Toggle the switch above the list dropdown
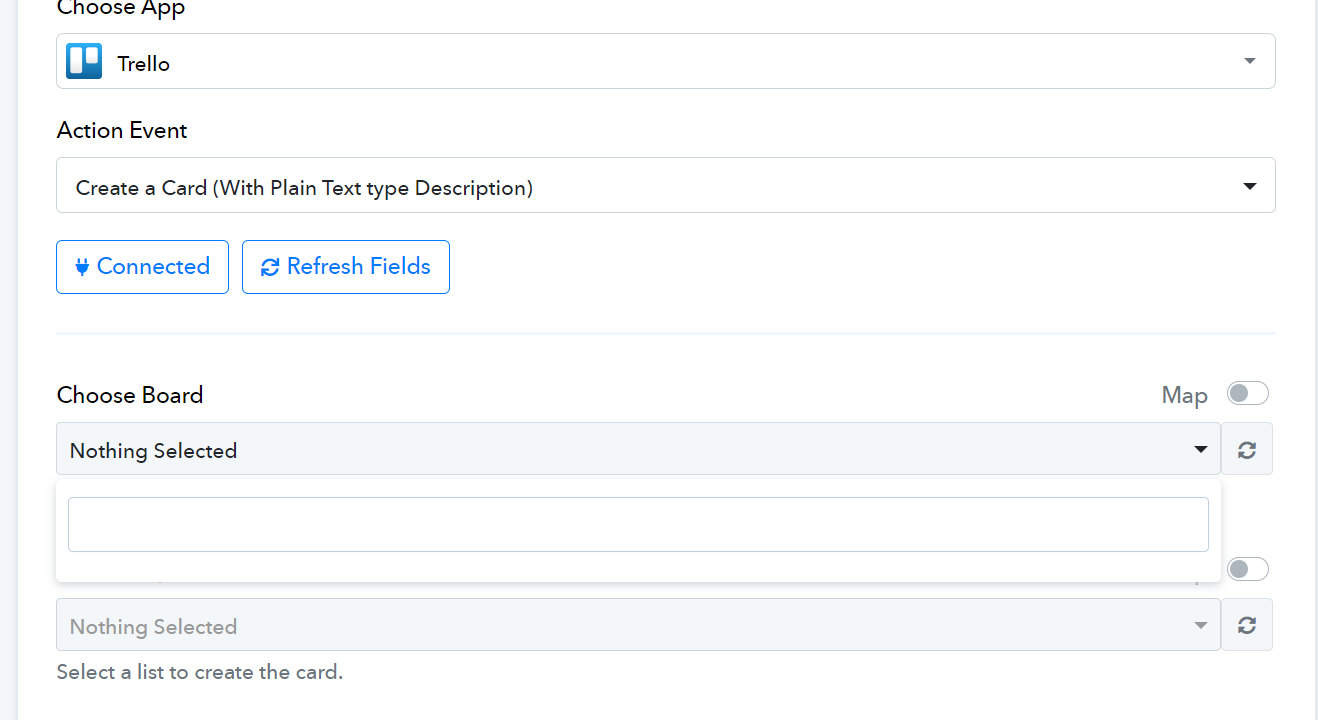The height and width of the screenshot is (720, 1318). [x=1248, y=569]
